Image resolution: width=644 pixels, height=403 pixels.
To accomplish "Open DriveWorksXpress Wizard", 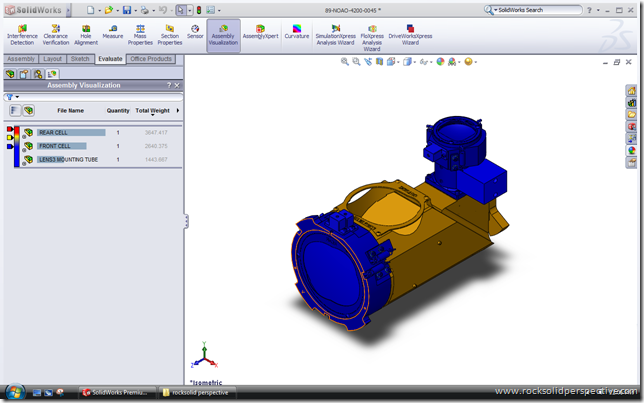I will point(410,35).
